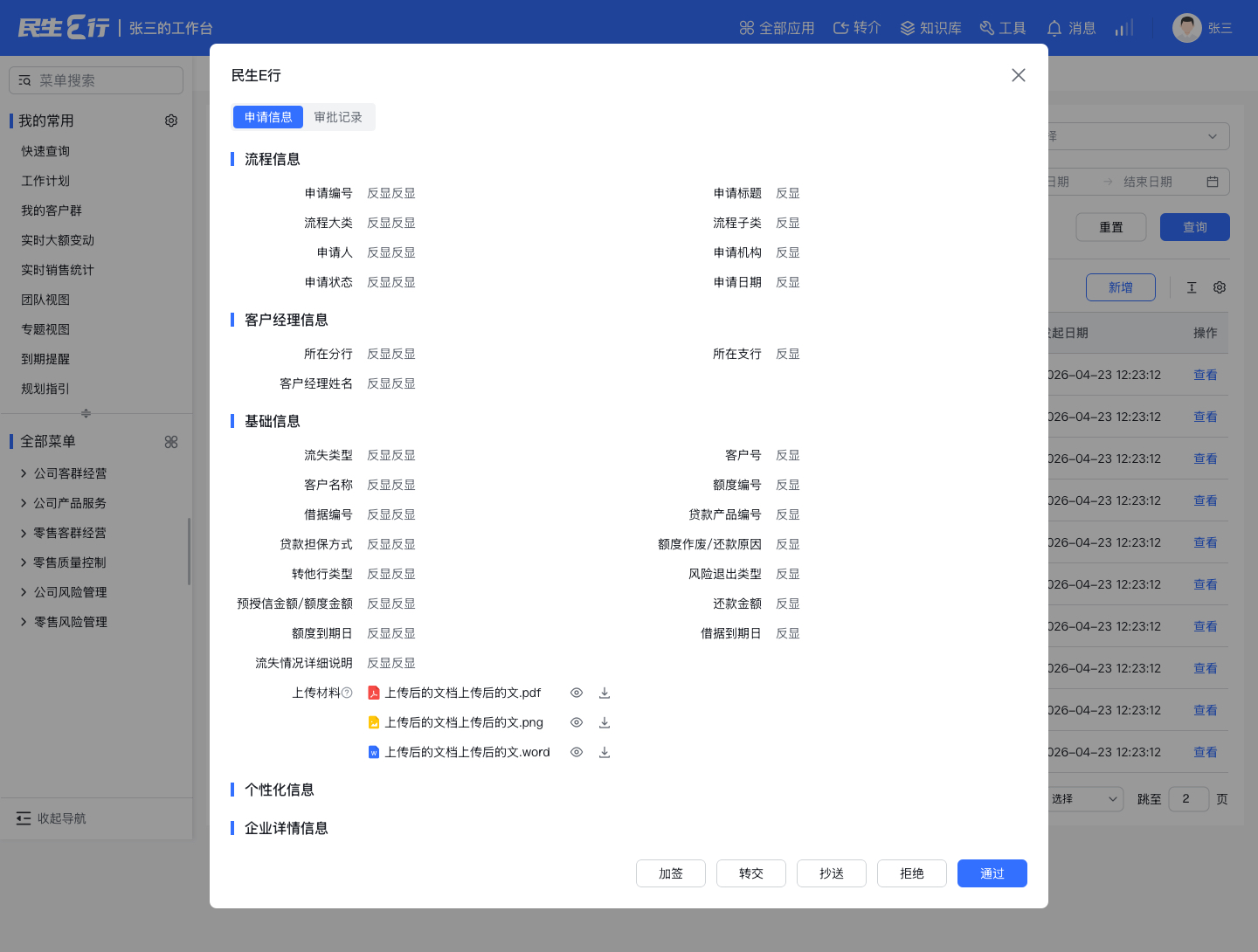The image size is (1258, 952).
Task: Click the calendar icon in date range
Action: pyautogui.click(x=1213, y=182)
